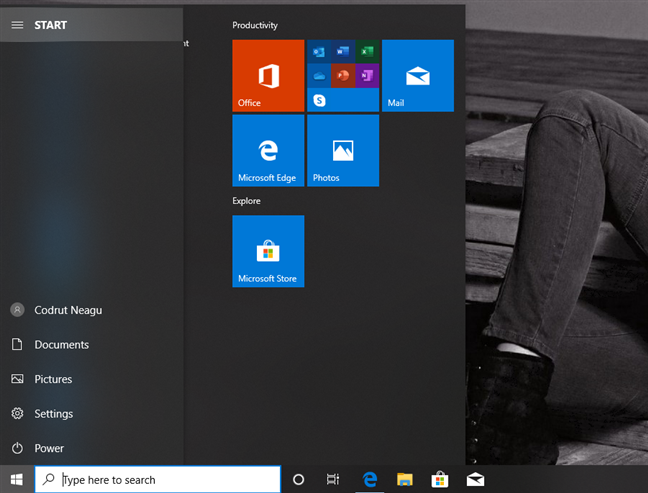
Task: Select the Productivity group heading
Action: (x=255, y=25)
